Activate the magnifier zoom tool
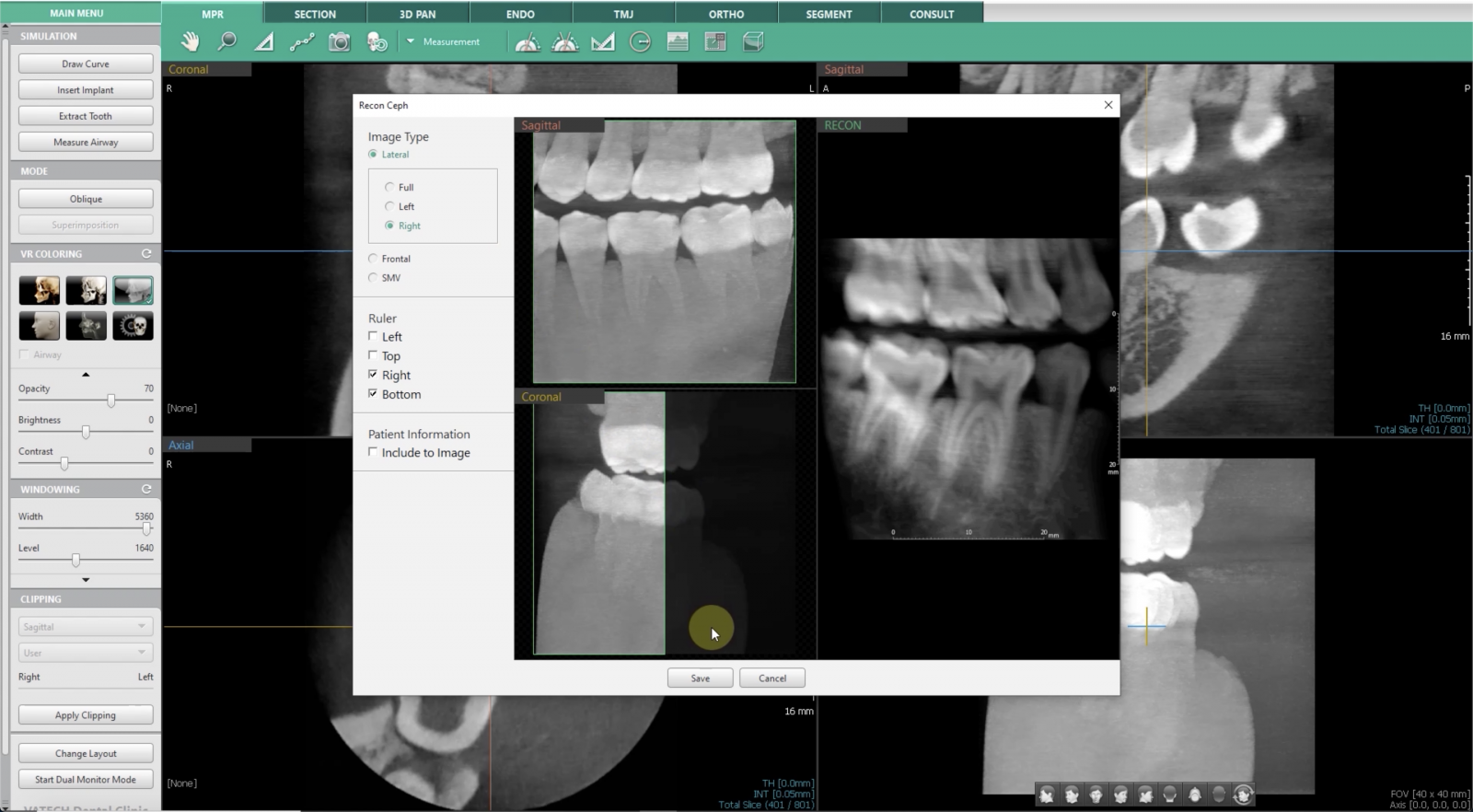1473x812 pixels. [226, 41]
